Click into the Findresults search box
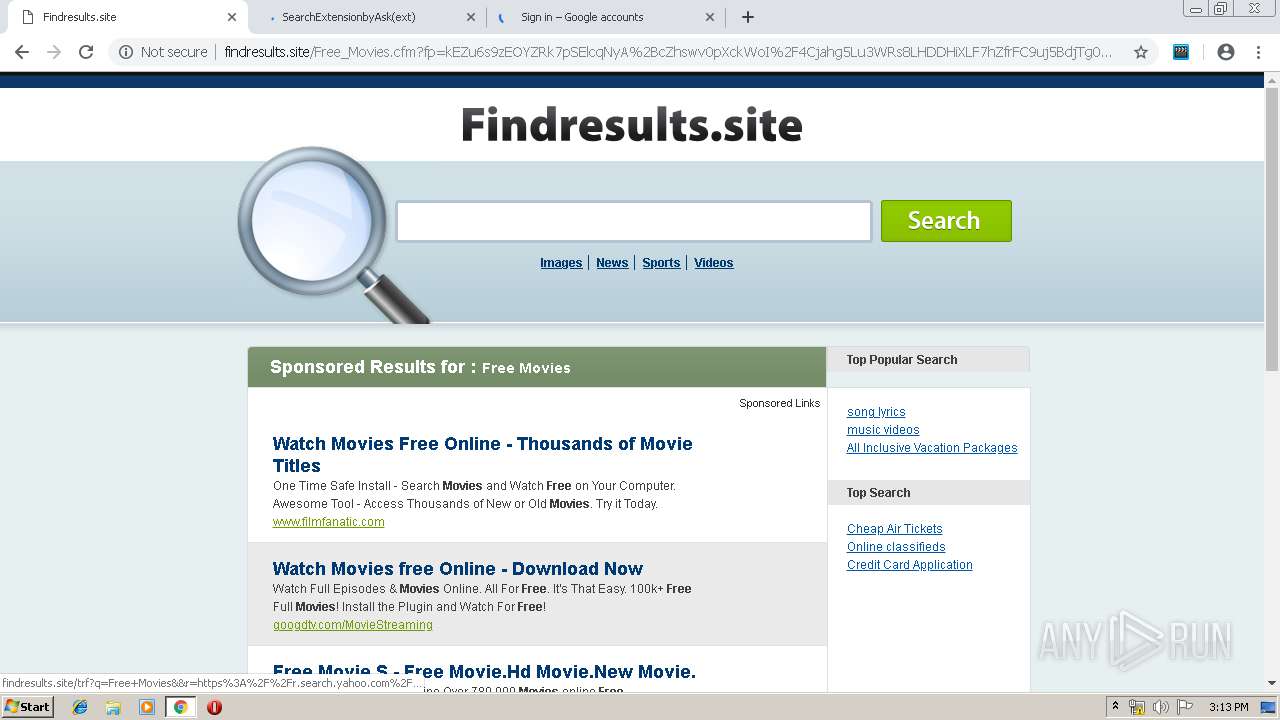1280x720 pixels. click(x=634, y=221)
